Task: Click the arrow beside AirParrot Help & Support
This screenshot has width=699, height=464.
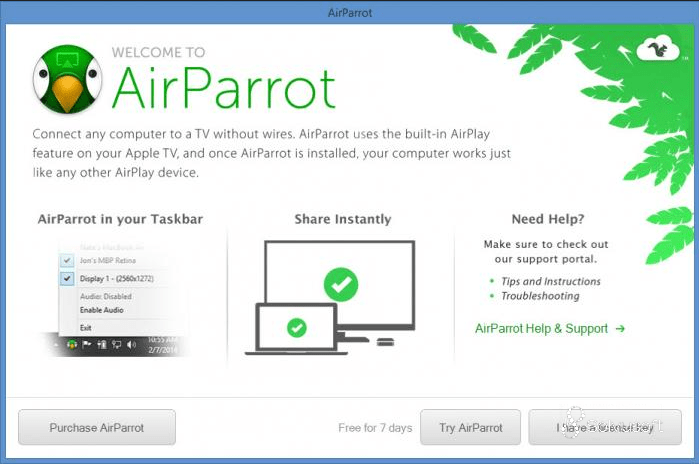Action: 620,329
